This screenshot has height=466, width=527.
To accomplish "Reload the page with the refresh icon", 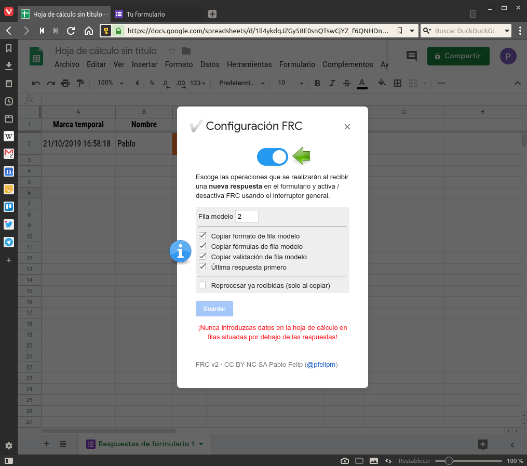I will coord(71,31).
